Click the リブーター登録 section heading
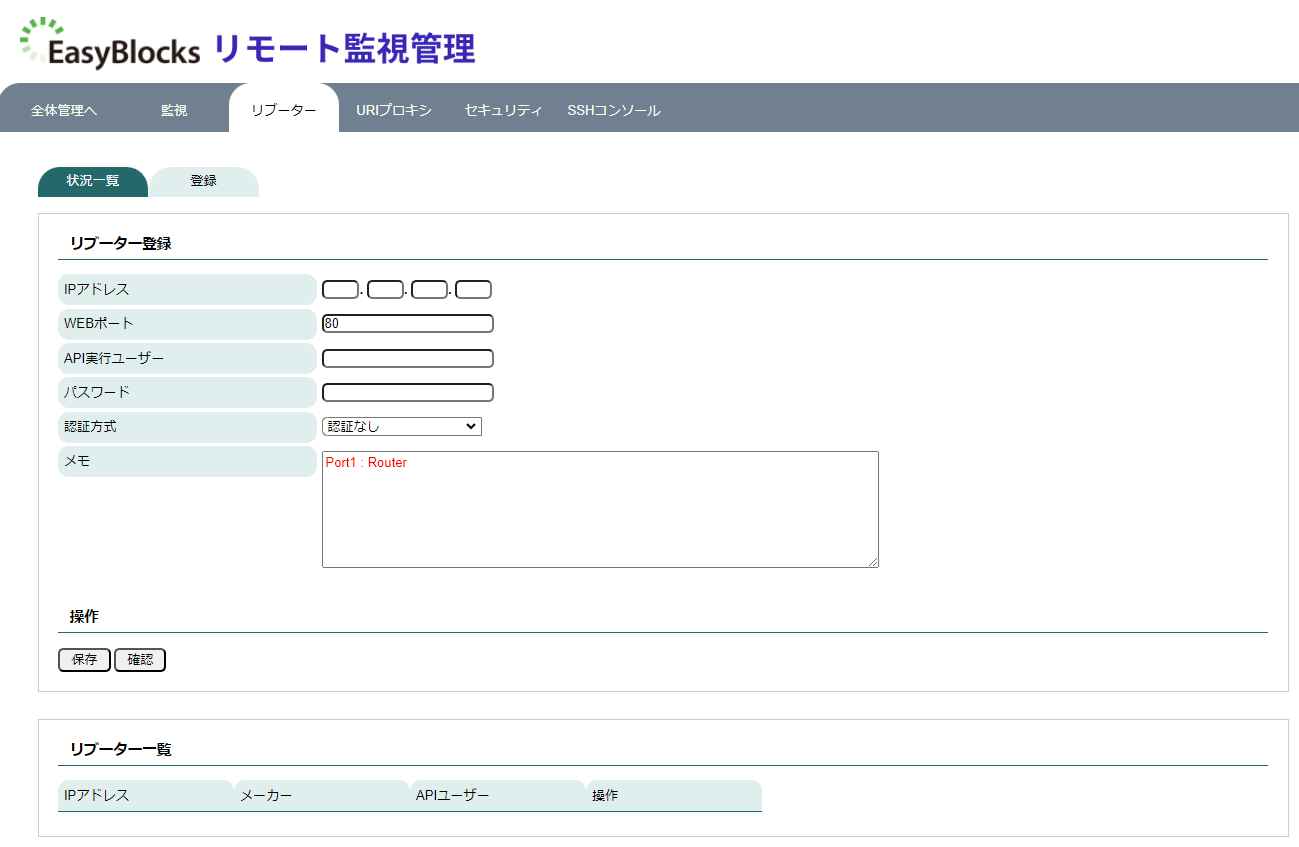The height and width of the screenshot is (847, 1299). coord(120,243)
